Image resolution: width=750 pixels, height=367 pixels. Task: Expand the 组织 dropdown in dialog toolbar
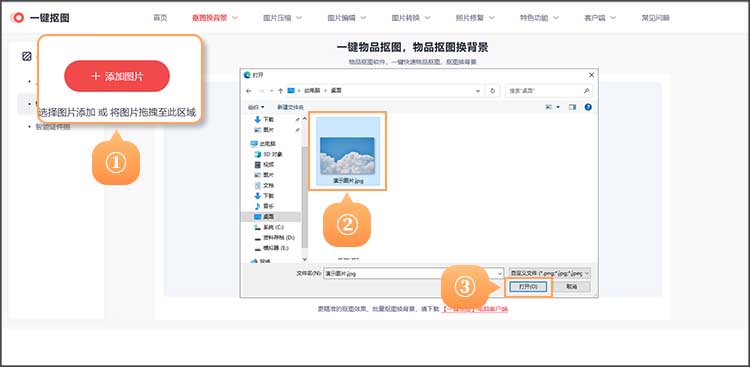click(x=256, y=107)
